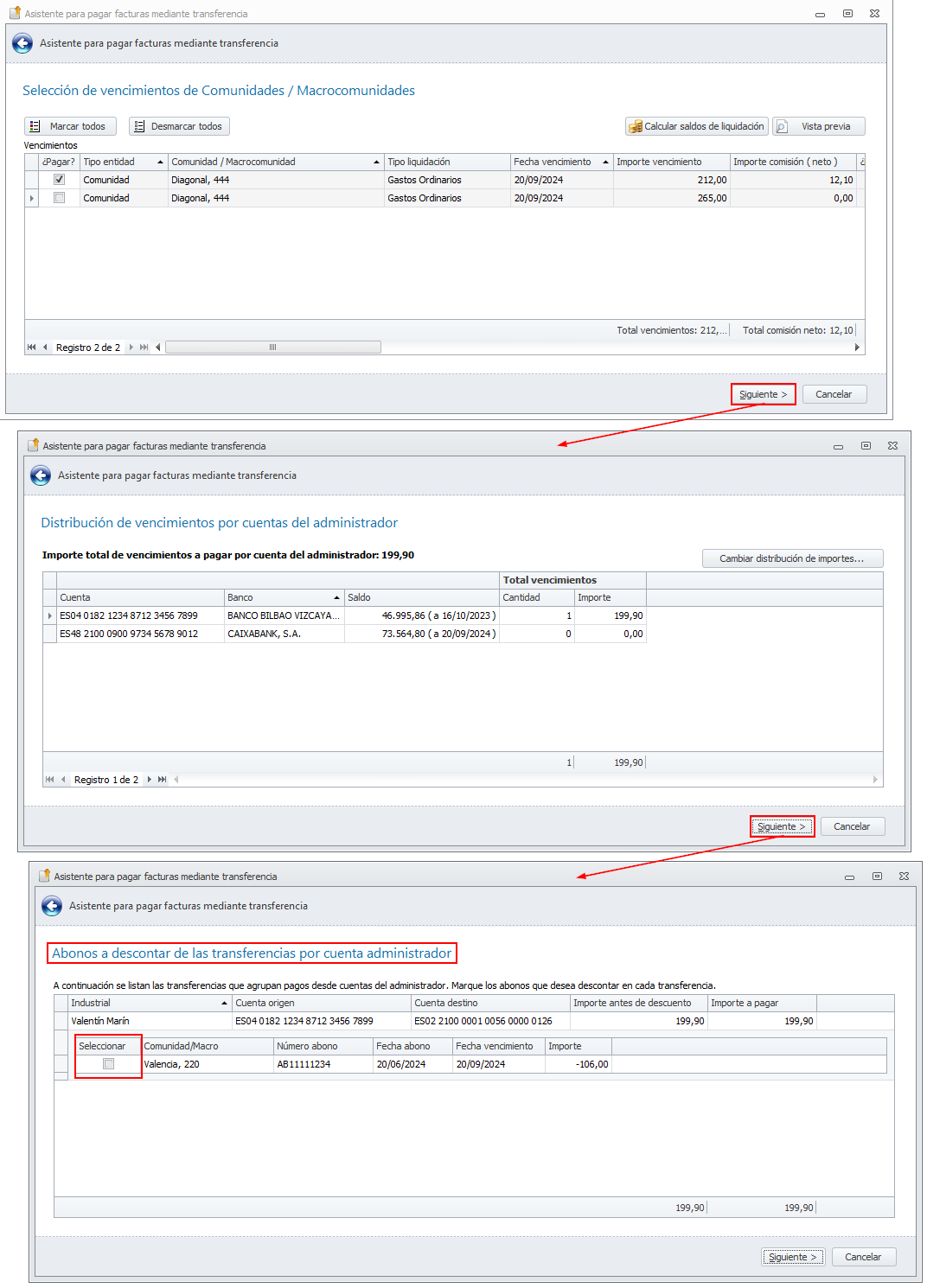
Task: Click account number ES48 2100 0900 9734 5678 9012
Action: [x=129, y=634]
